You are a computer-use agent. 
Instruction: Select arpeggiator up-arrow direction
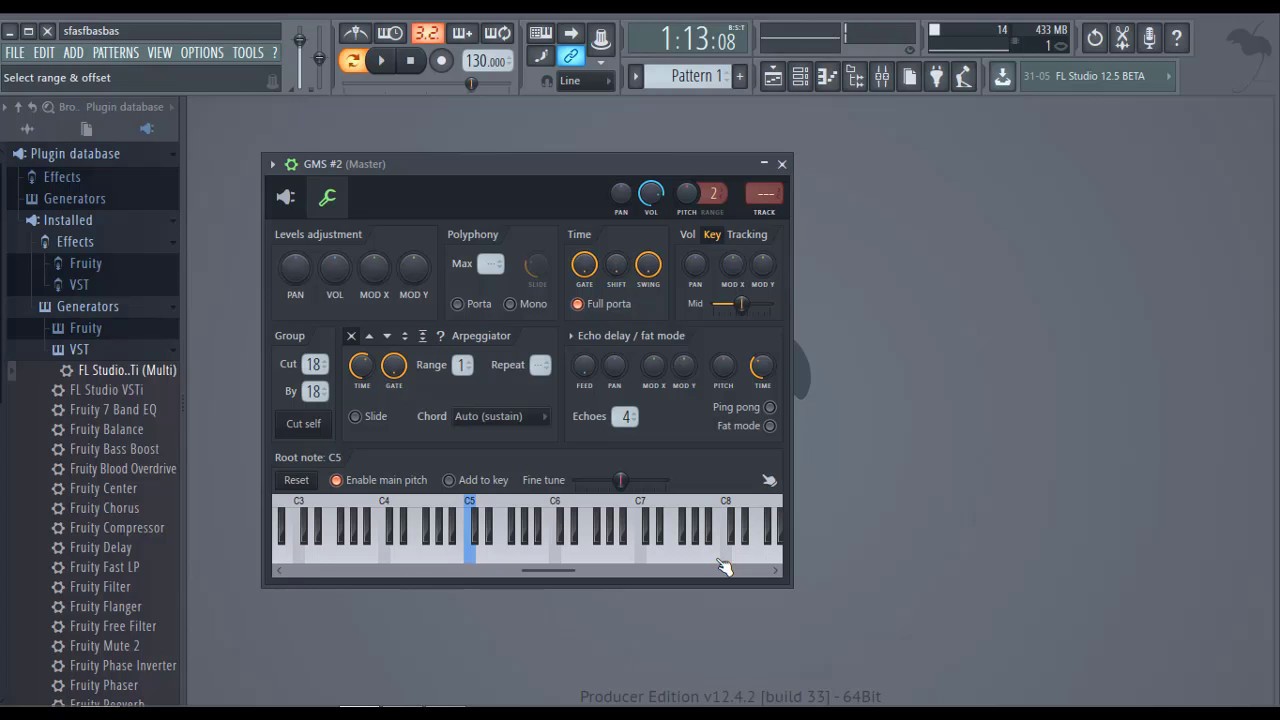pyautogui.click(x=369, y=336)
